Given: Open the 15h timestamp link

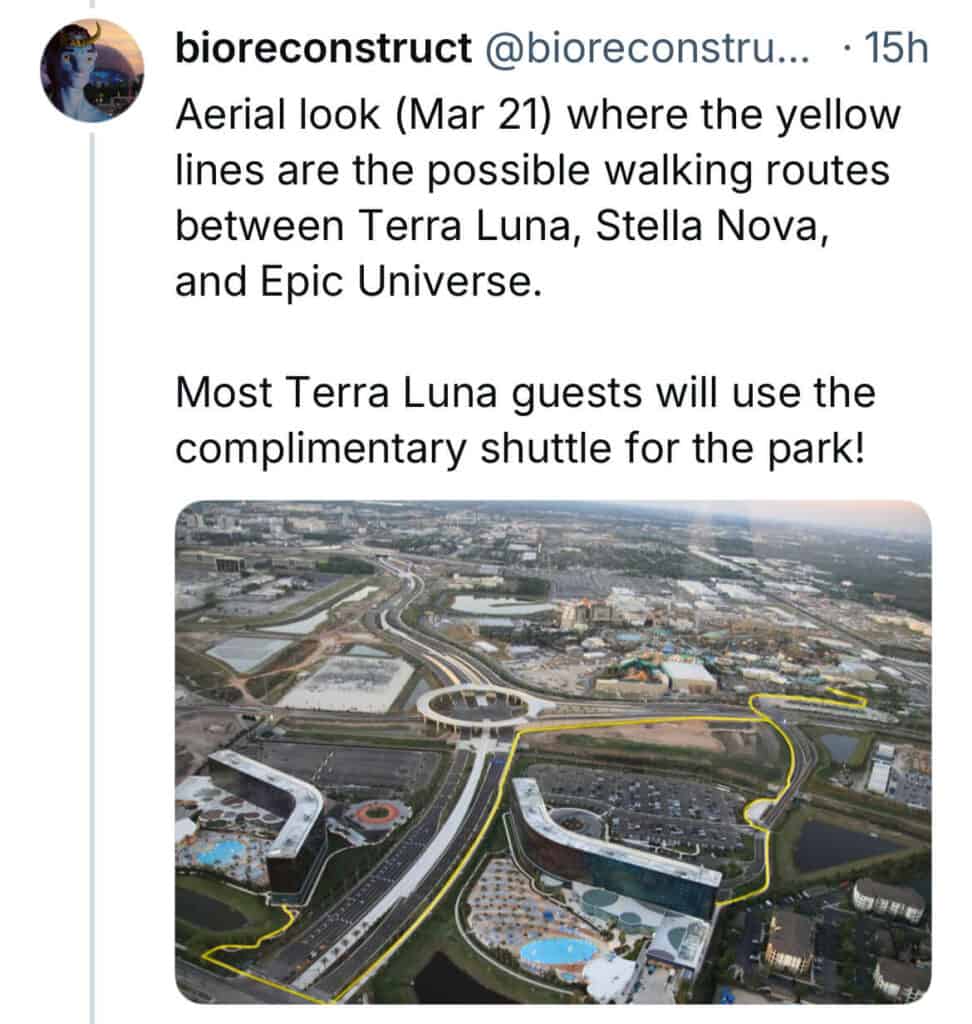Looking at the screenshot, I should [x=896, y=49].
